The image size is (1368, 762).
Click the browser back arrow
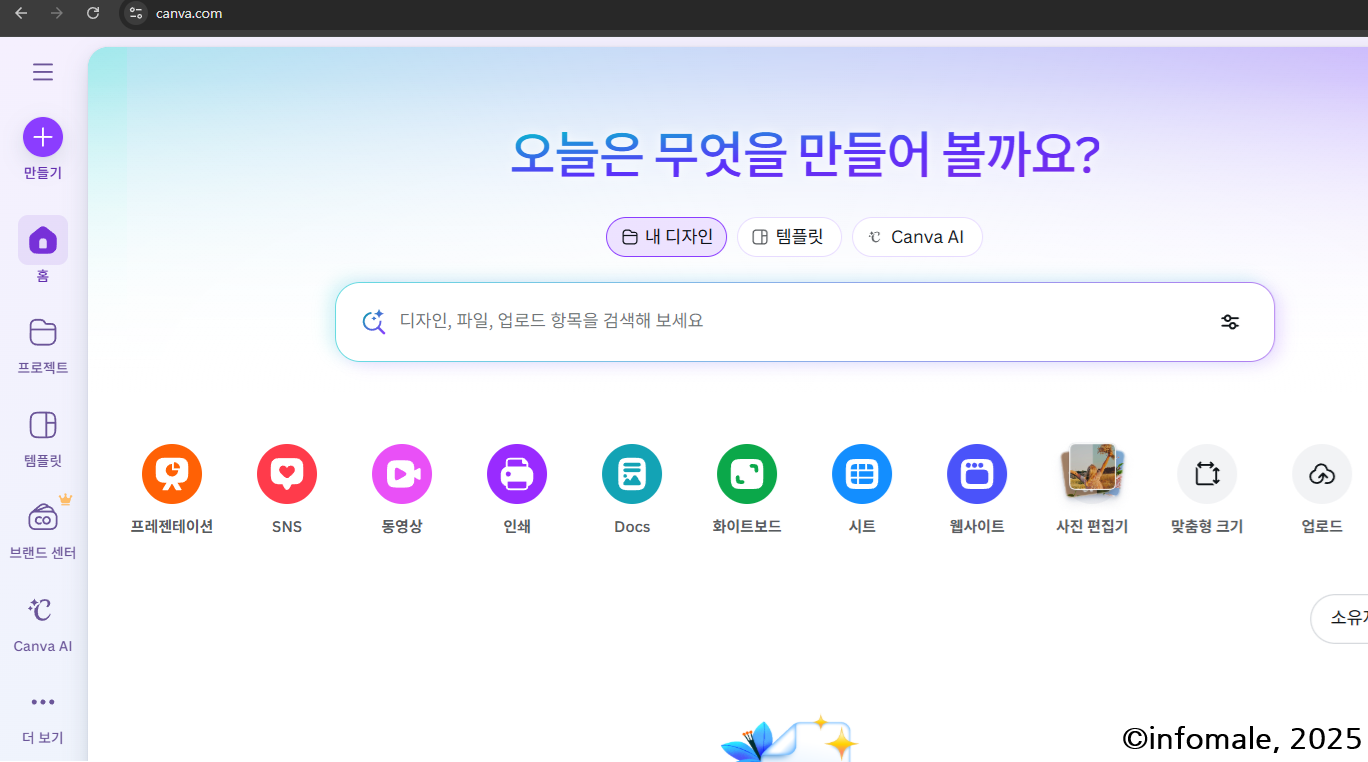point(21,13)
